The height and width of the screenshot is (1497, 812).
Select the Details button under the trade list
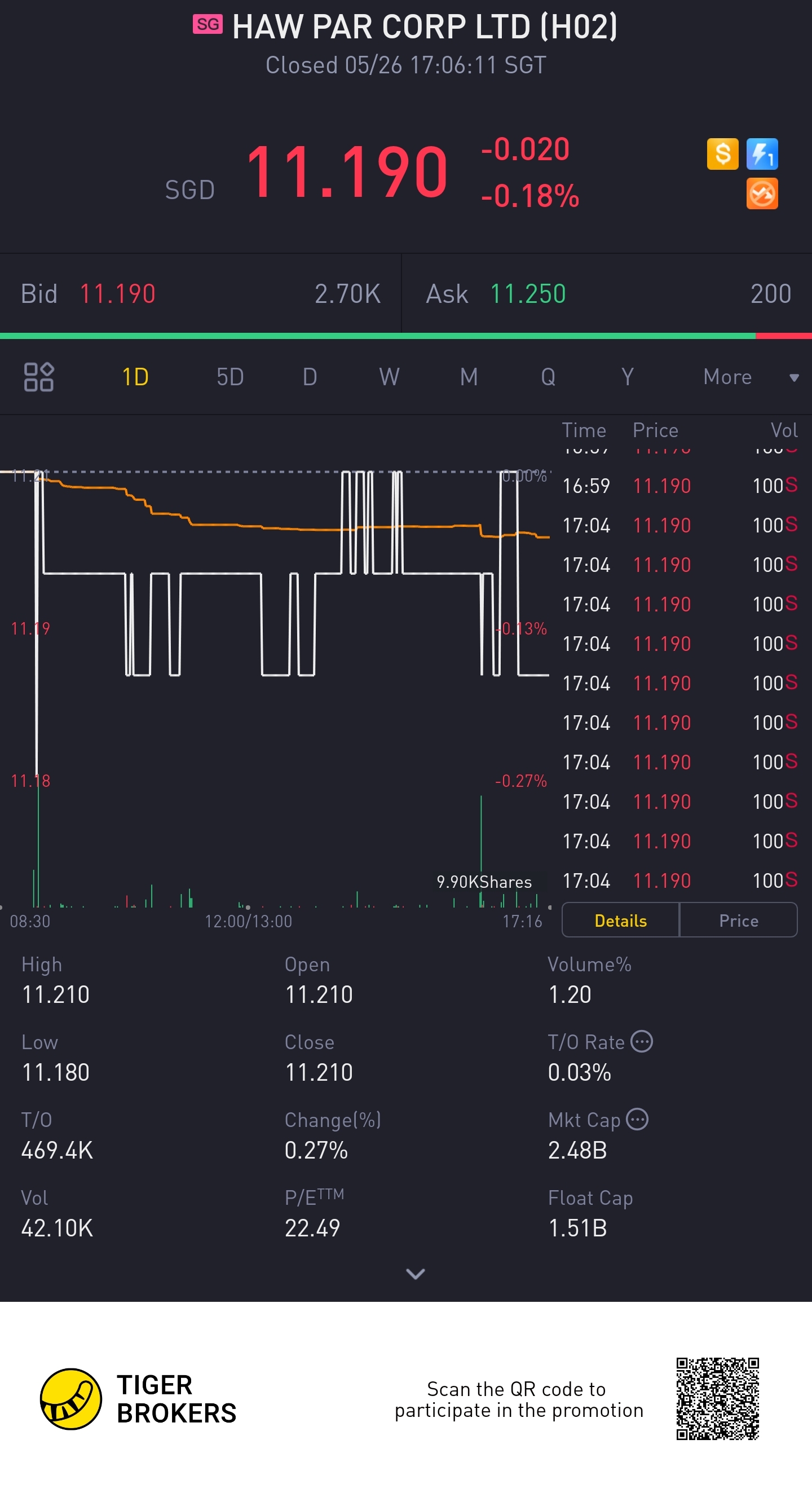tap(620, 921)
